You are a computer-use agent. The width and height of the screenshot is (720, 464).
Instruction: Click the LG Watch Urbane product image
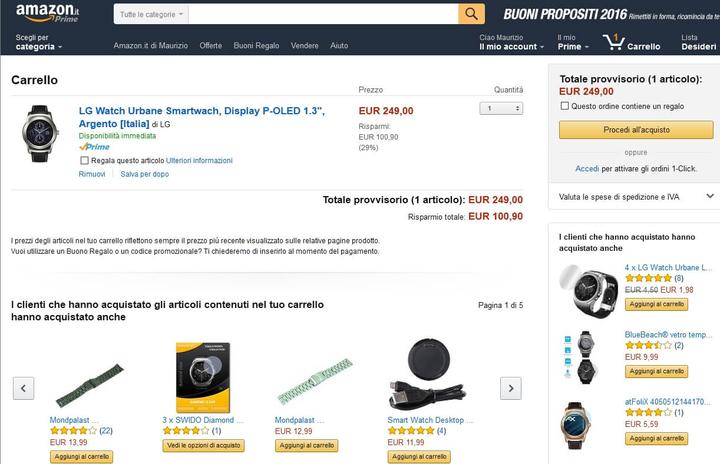tap(39, 127)
